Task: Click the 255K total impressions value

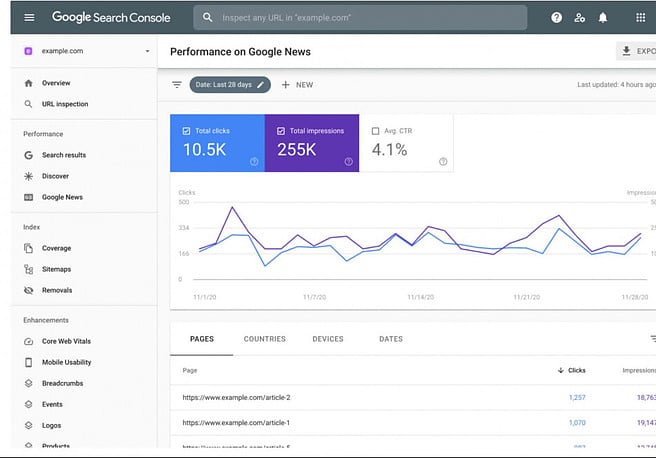Action: pyautogui.click(x=297, y=150)
